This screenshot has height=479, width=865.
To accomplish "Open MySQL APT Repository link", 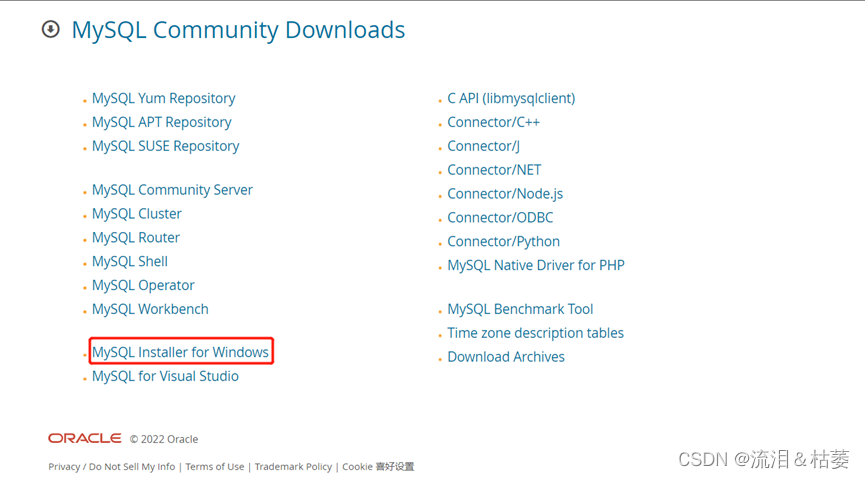I will pyautogui.click(x=162, y=122).
